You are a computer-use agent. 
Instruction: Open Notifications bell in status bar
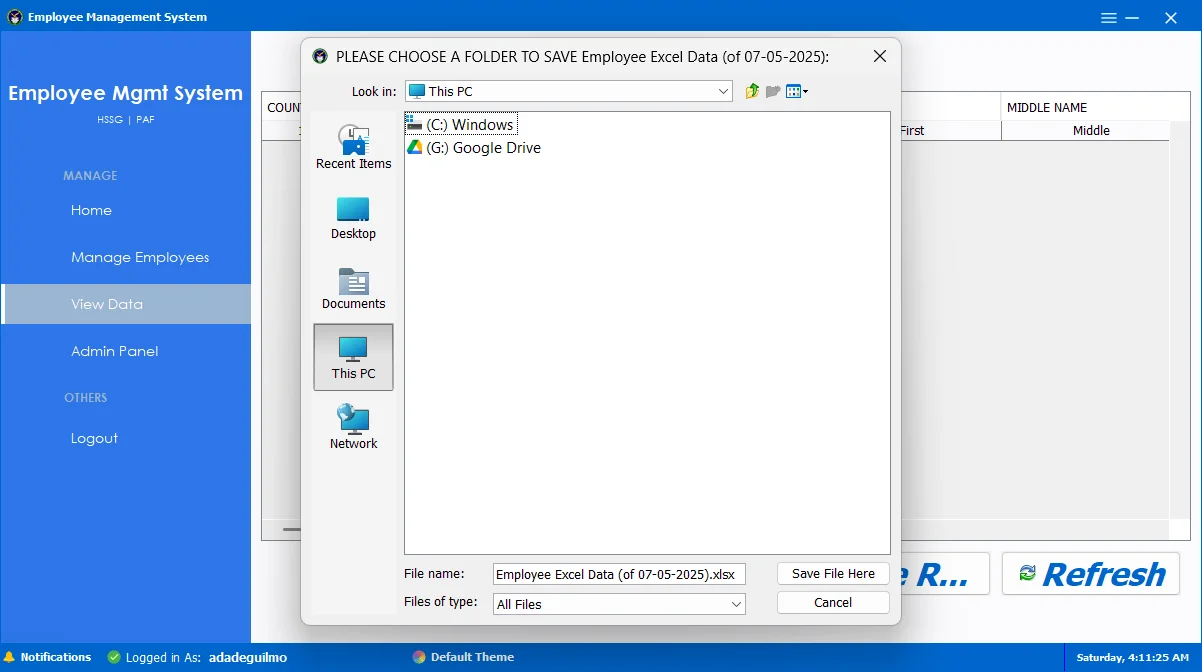[x=47, y=657]
